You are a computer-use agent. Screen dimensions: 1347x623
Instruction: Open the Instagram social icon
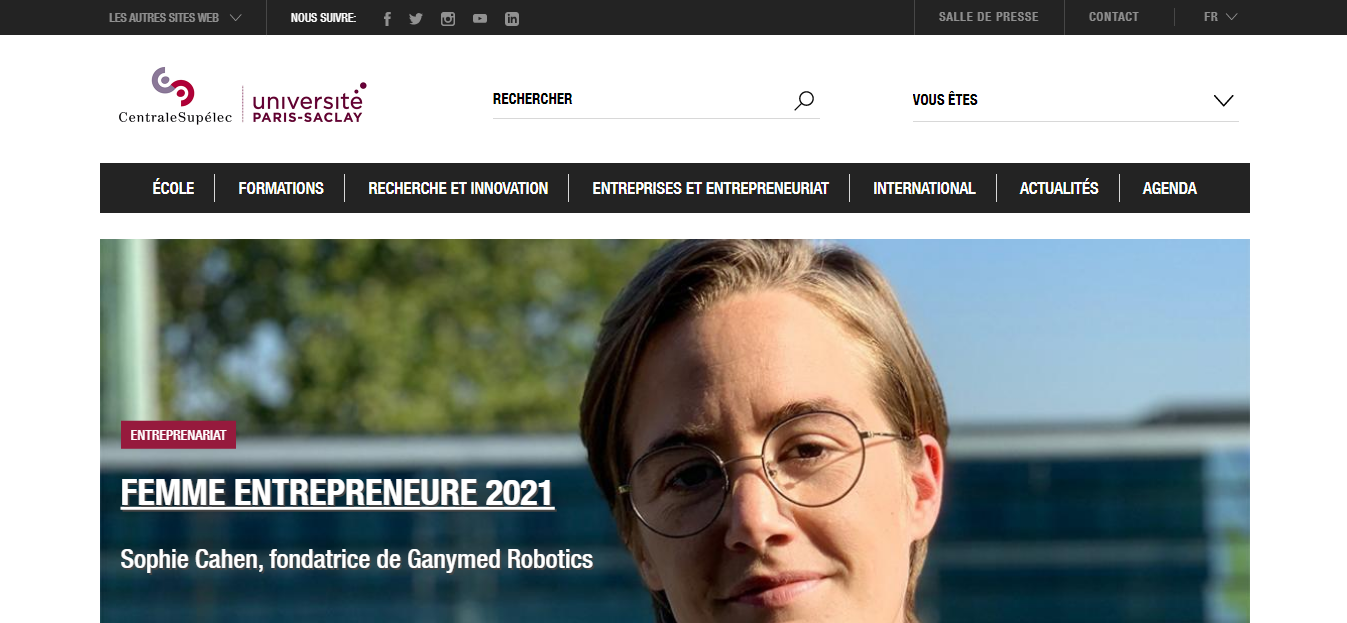click(448, 18)
